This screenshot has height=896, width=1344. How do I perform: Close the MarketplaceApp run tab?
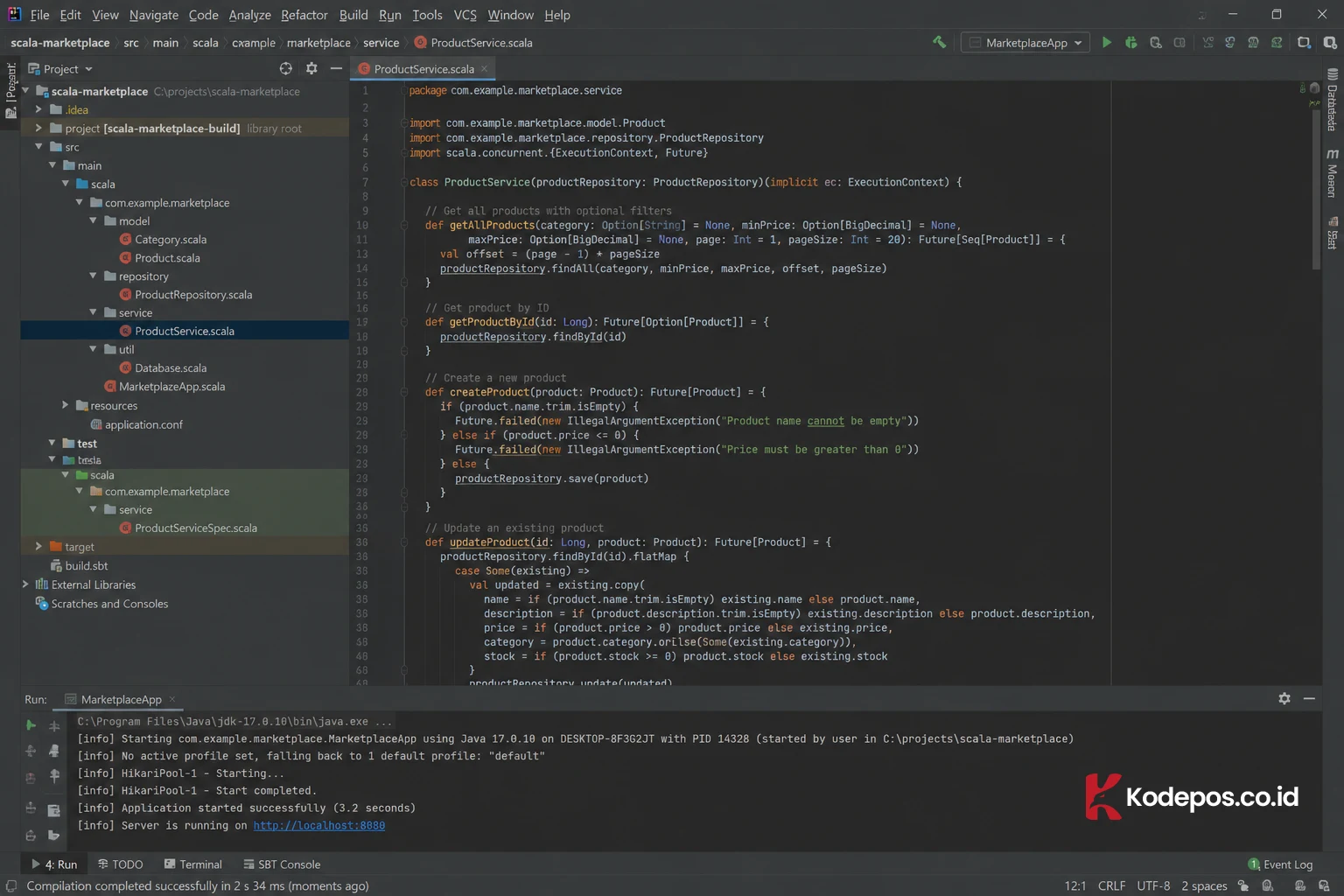click(x=172, y=699)
